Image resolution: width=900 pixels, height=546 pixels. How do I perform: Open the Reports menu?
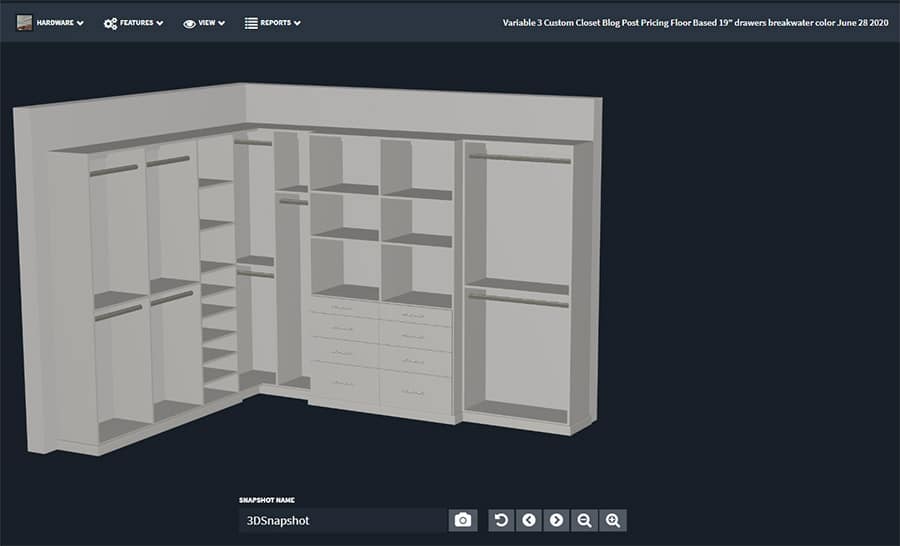click(x=273, y=23)
